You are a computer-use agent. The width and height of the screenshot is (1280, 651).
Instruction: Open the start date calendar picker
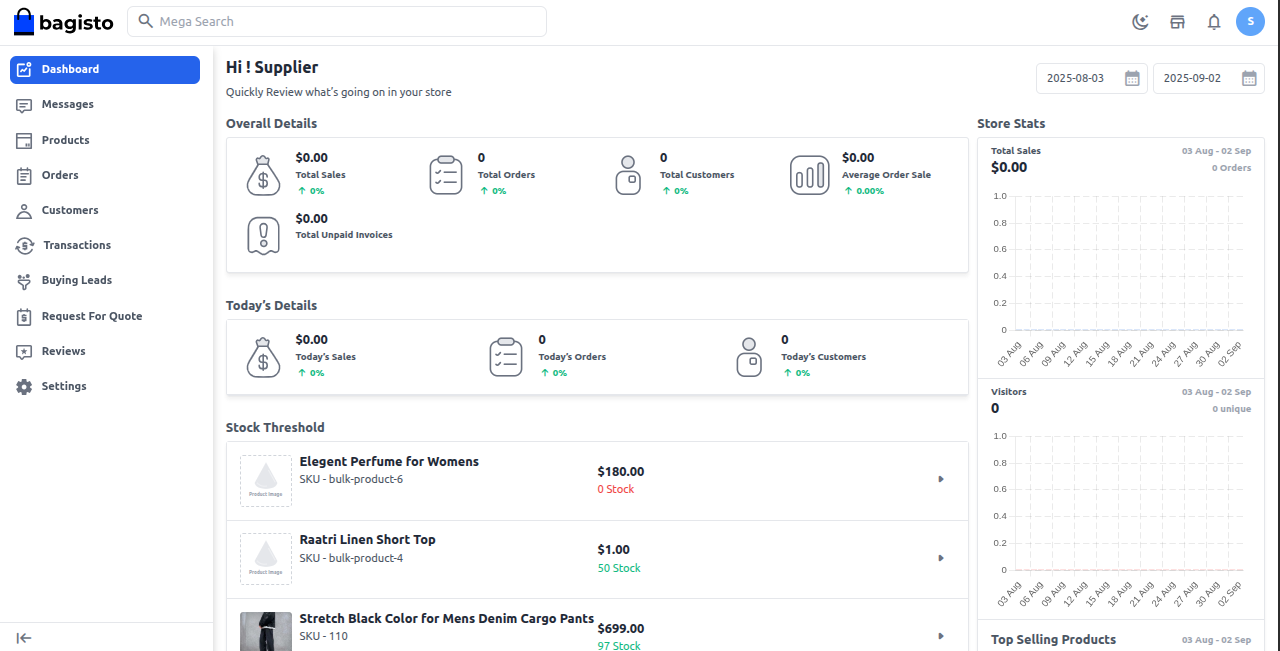1134,78
